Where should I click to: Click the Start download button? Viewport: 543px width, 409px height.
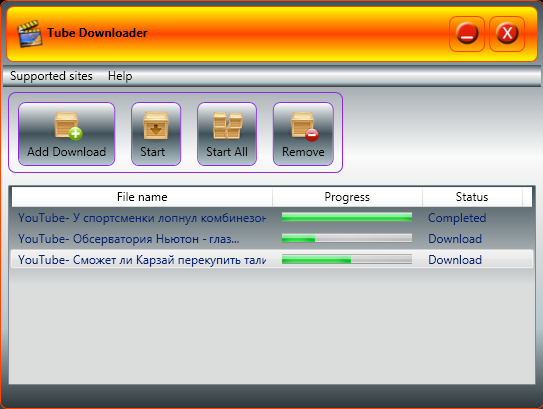pyautogui.click(x=156, y=134)
